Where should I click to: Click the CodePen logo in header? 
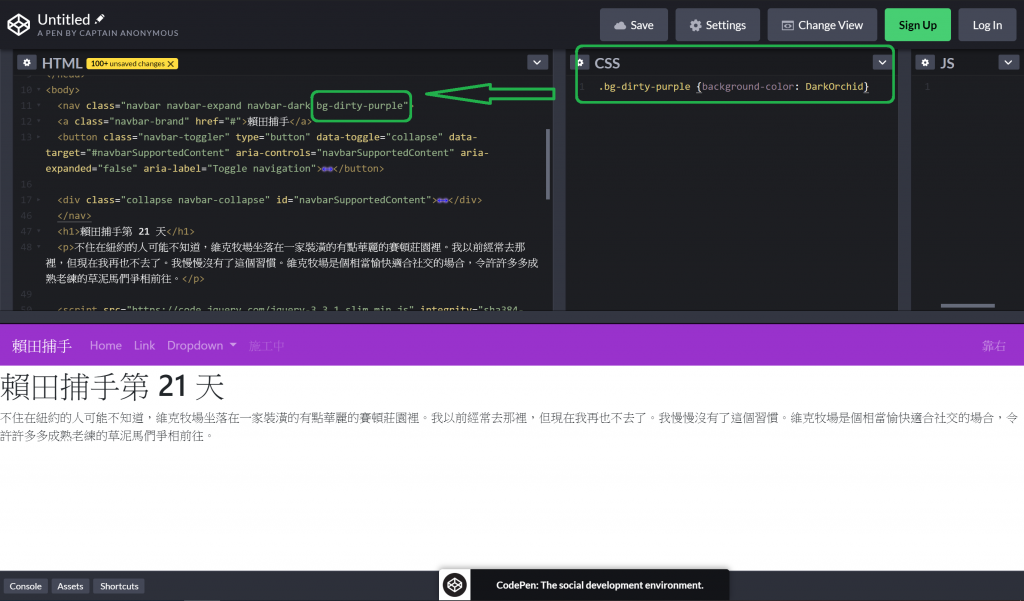pyautogui.click(x=18, y=25)
